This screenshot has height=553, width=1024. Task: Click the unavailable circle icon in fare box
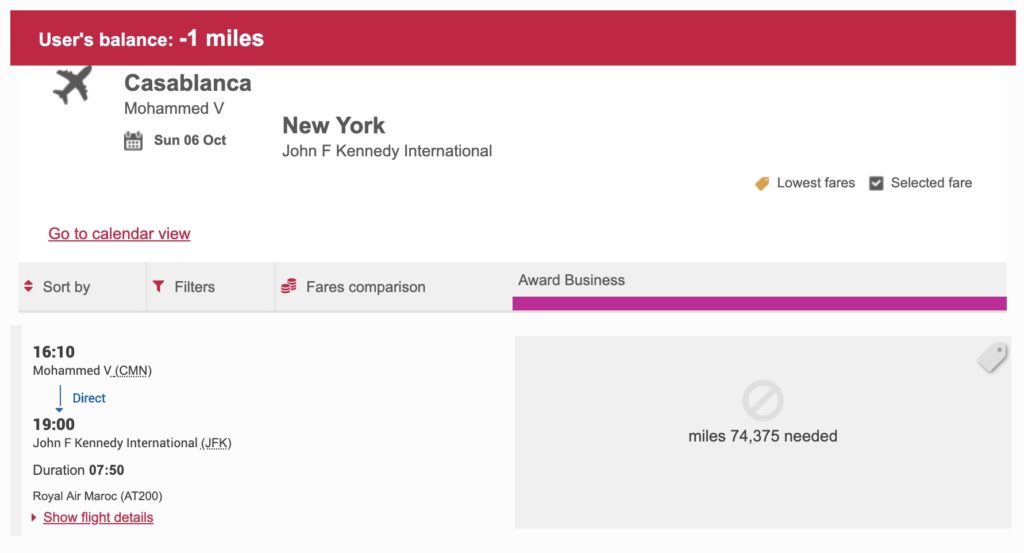point(762,401)
